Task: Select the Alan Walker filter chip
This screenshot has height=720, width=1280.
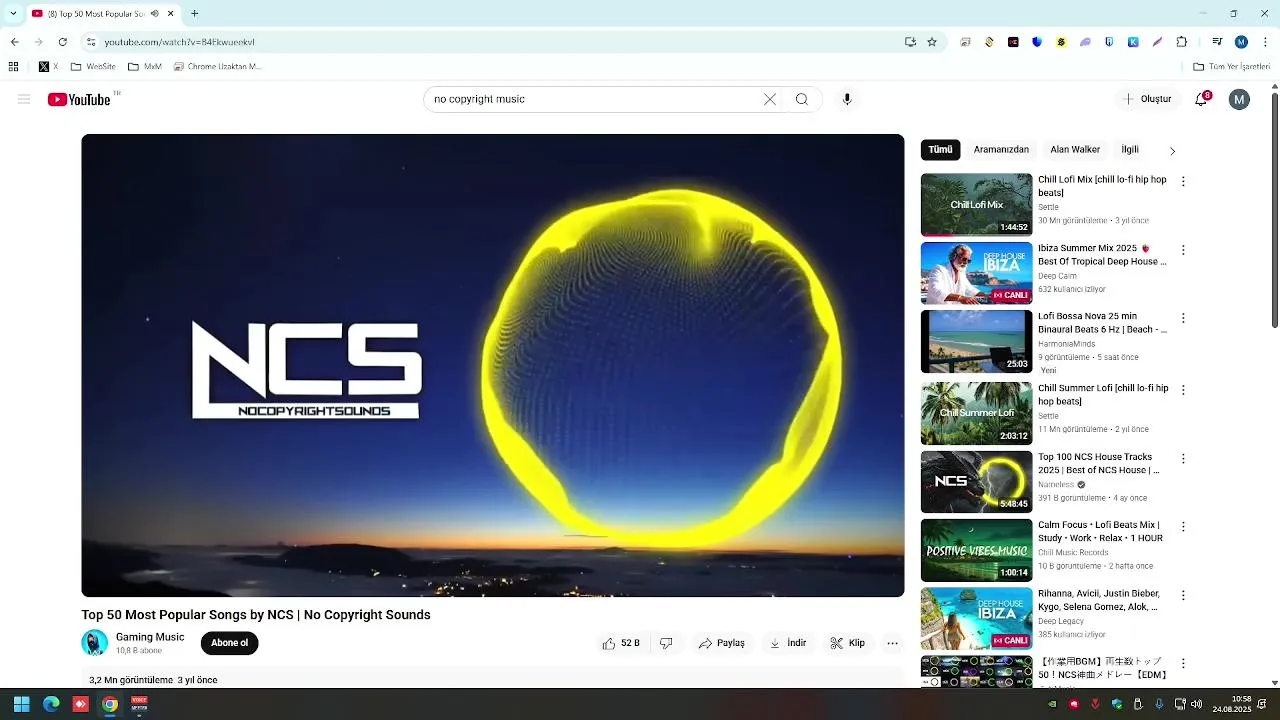Action: (x=1075, y=150)
